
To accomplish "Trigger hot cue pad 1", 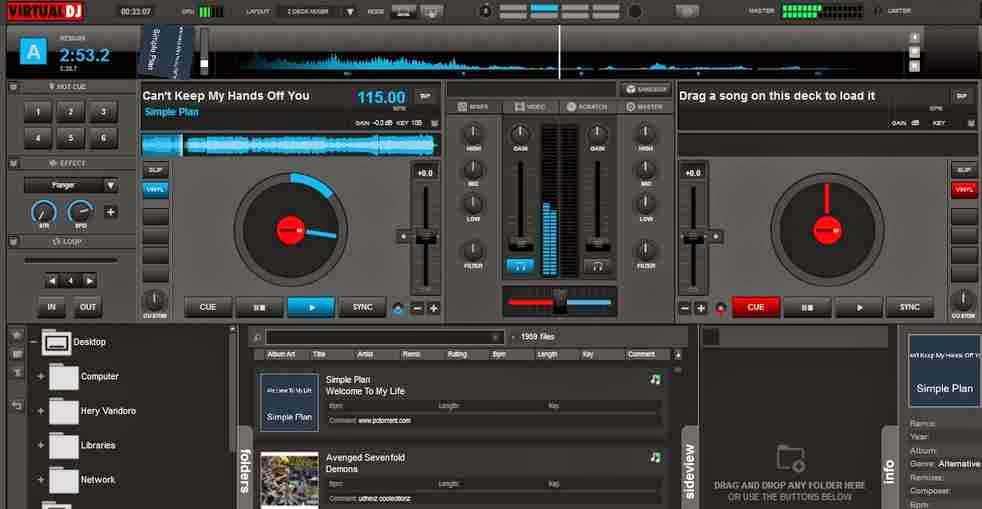I will (x=38, y=112).
